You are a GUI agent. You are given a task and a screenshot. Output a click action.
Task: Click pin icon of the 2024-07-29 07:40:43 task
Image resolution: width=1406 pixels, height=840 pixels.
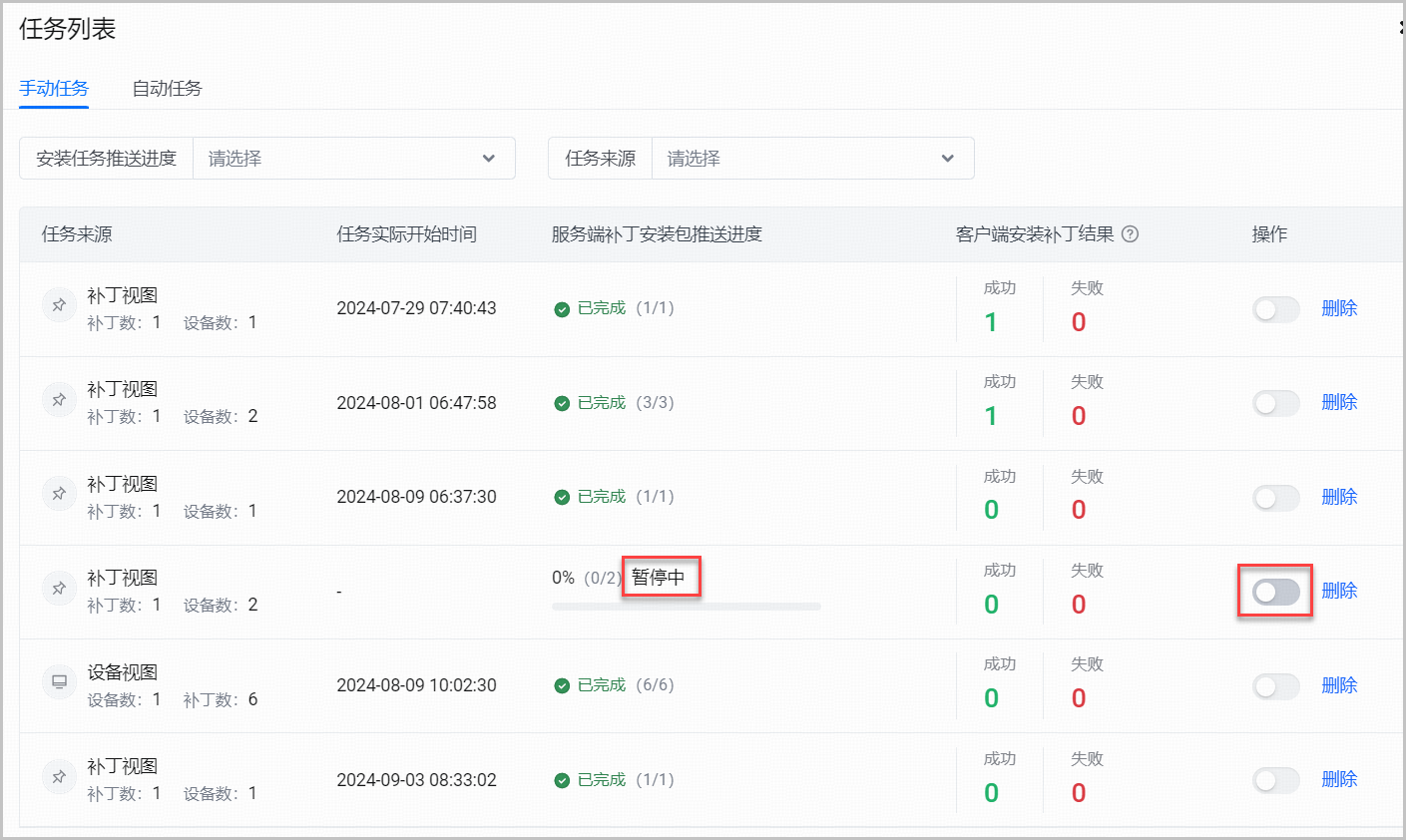click(59, 305)
